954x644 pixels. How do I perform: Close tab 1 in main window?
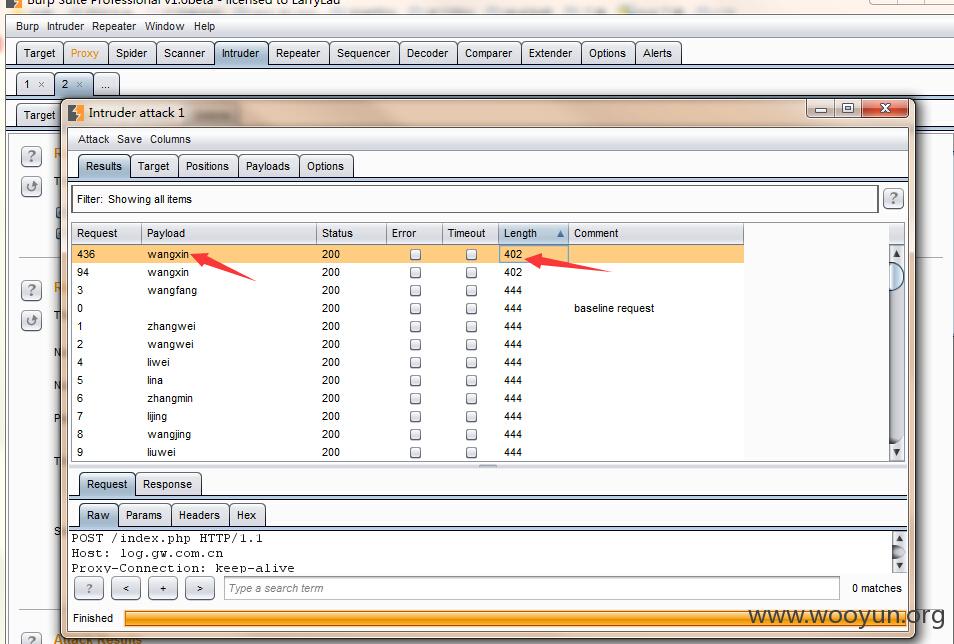point(41,85)
